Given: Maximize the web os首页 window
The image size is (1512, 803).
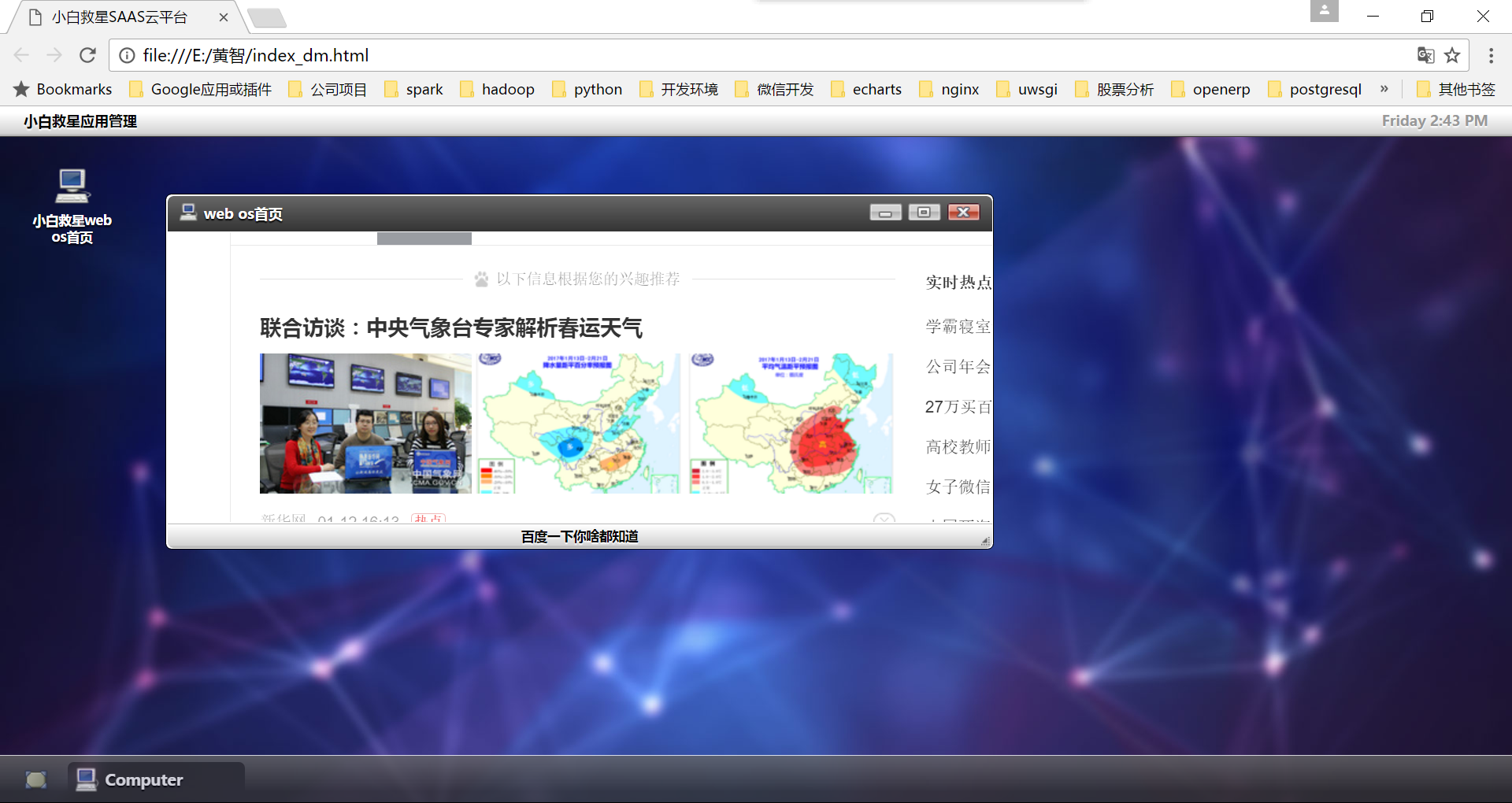Looking at the screenshot, I should [x=924, y=213].
